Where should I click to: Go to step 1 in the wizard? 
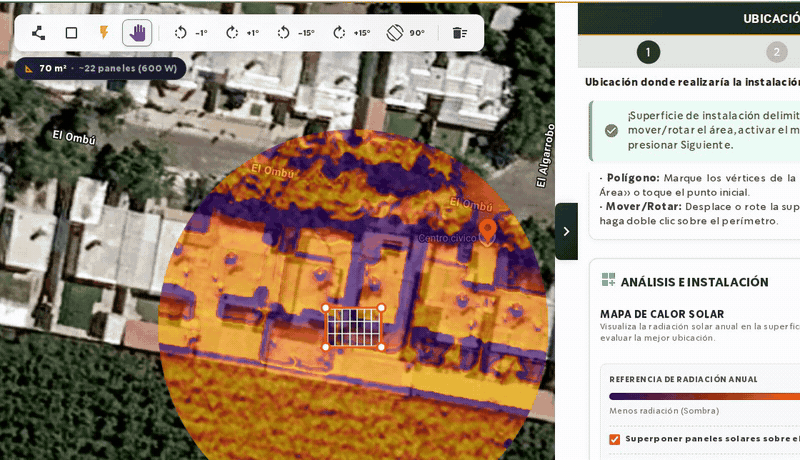pos(648,52)
